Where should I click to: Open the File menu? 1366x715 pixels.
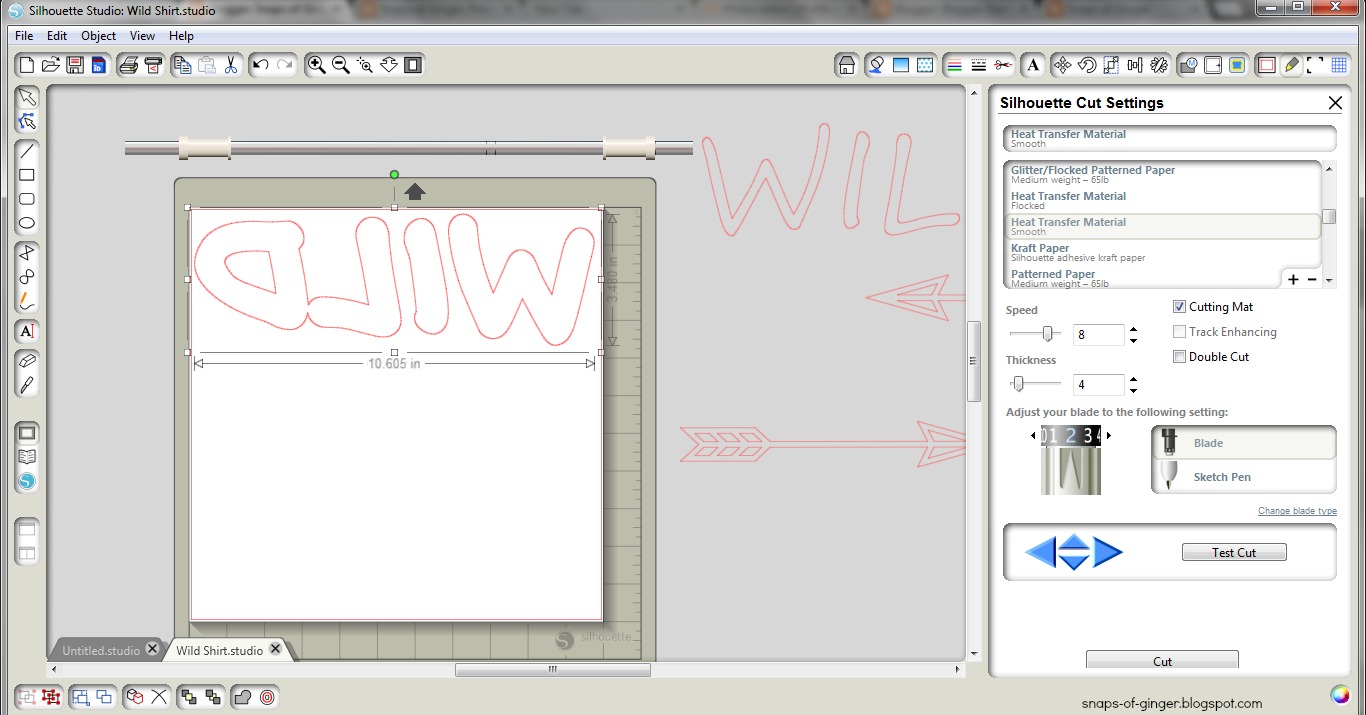[x=24, y=36]
